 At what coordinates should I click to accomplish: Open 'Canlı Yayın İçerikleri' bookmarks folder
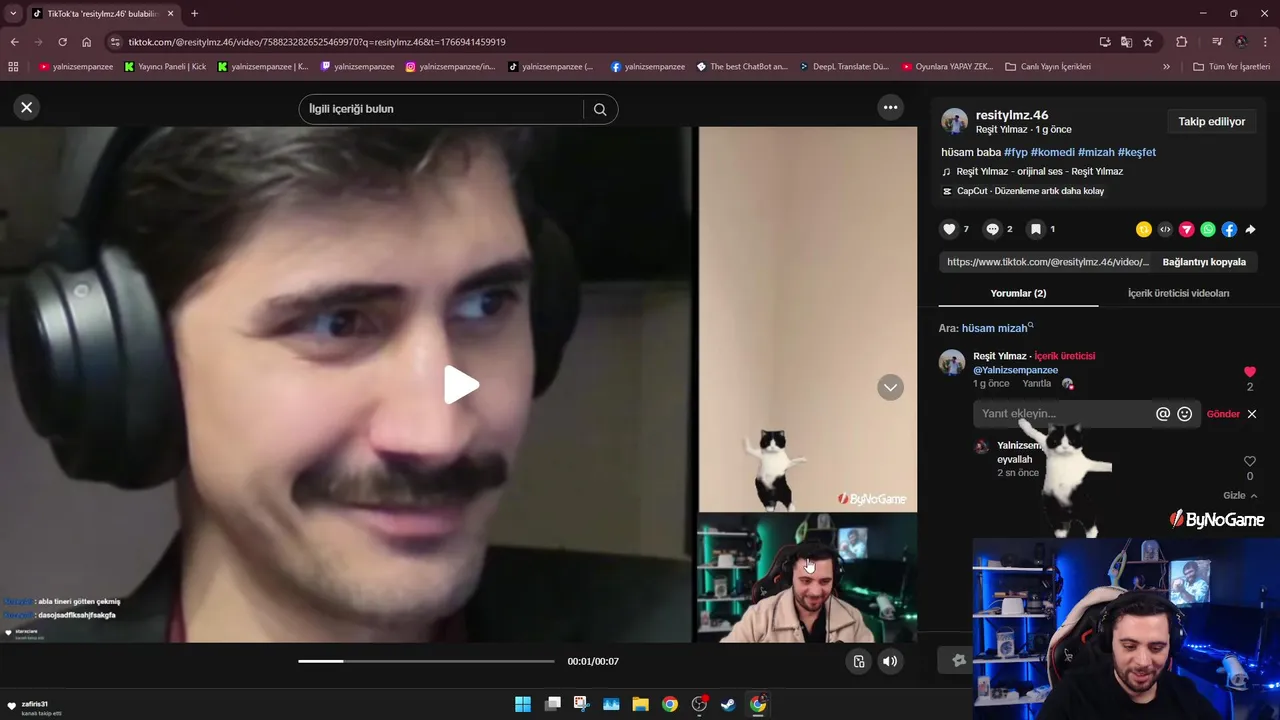(x=1048, y=67)
